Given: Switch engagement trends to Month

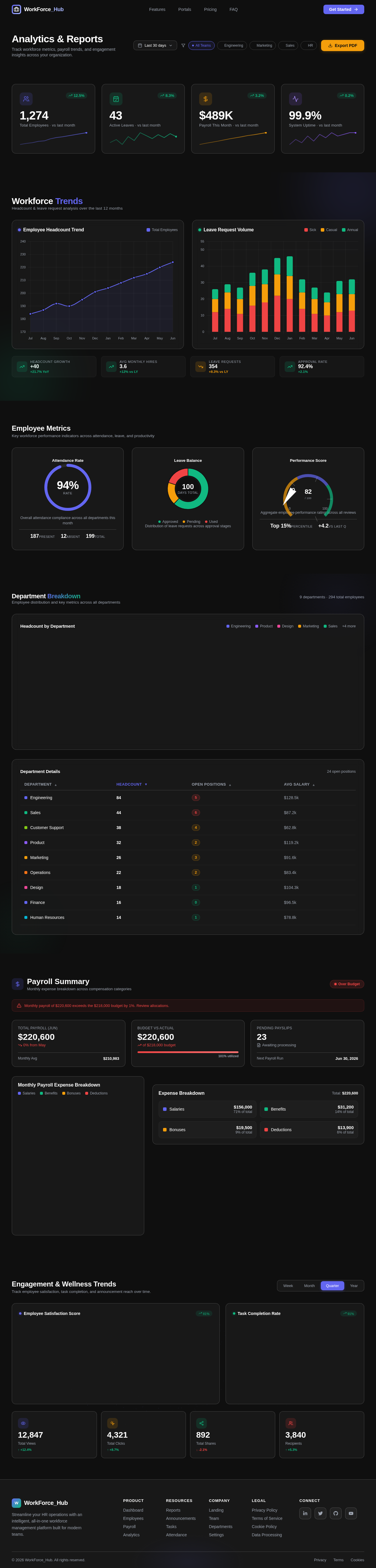Looking at the screenshot, I should pyautogui.click(x=310, y=1286).
